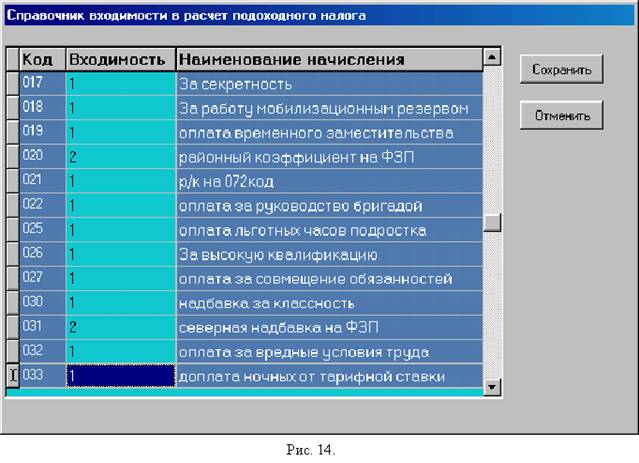Screen dimensions: 639x463
Task: Click the Сохранить button
Action: (561, 69)
